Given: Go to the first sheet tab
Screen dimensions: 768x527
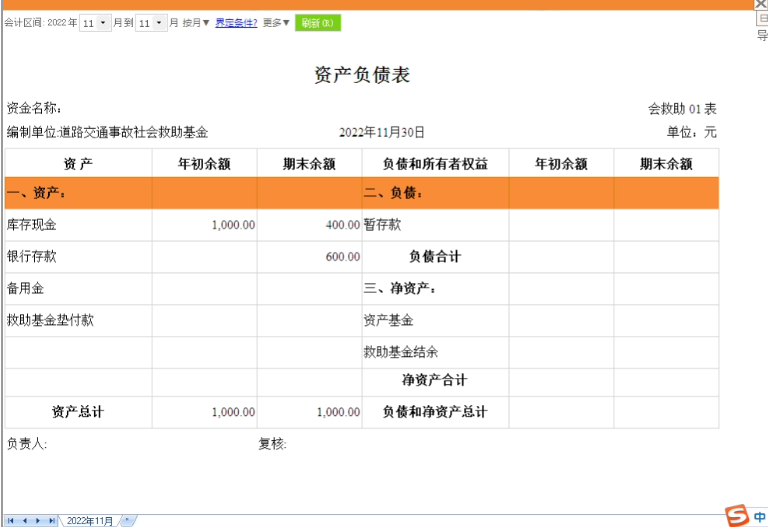Looking at the screenshot, I should click(x=11, y=521).
